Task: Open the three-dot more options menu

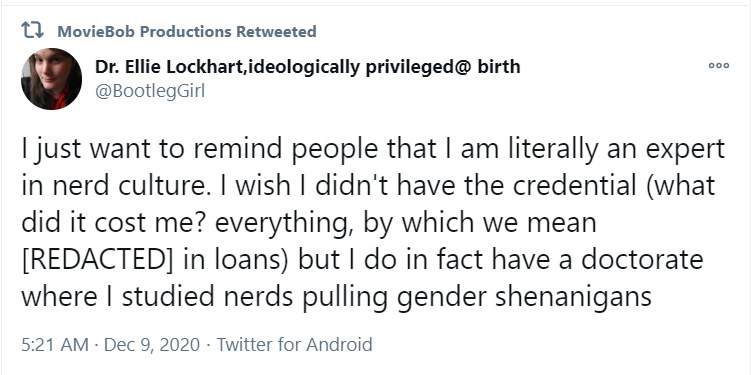Action: pyautogui.click(x=719, y=66)
